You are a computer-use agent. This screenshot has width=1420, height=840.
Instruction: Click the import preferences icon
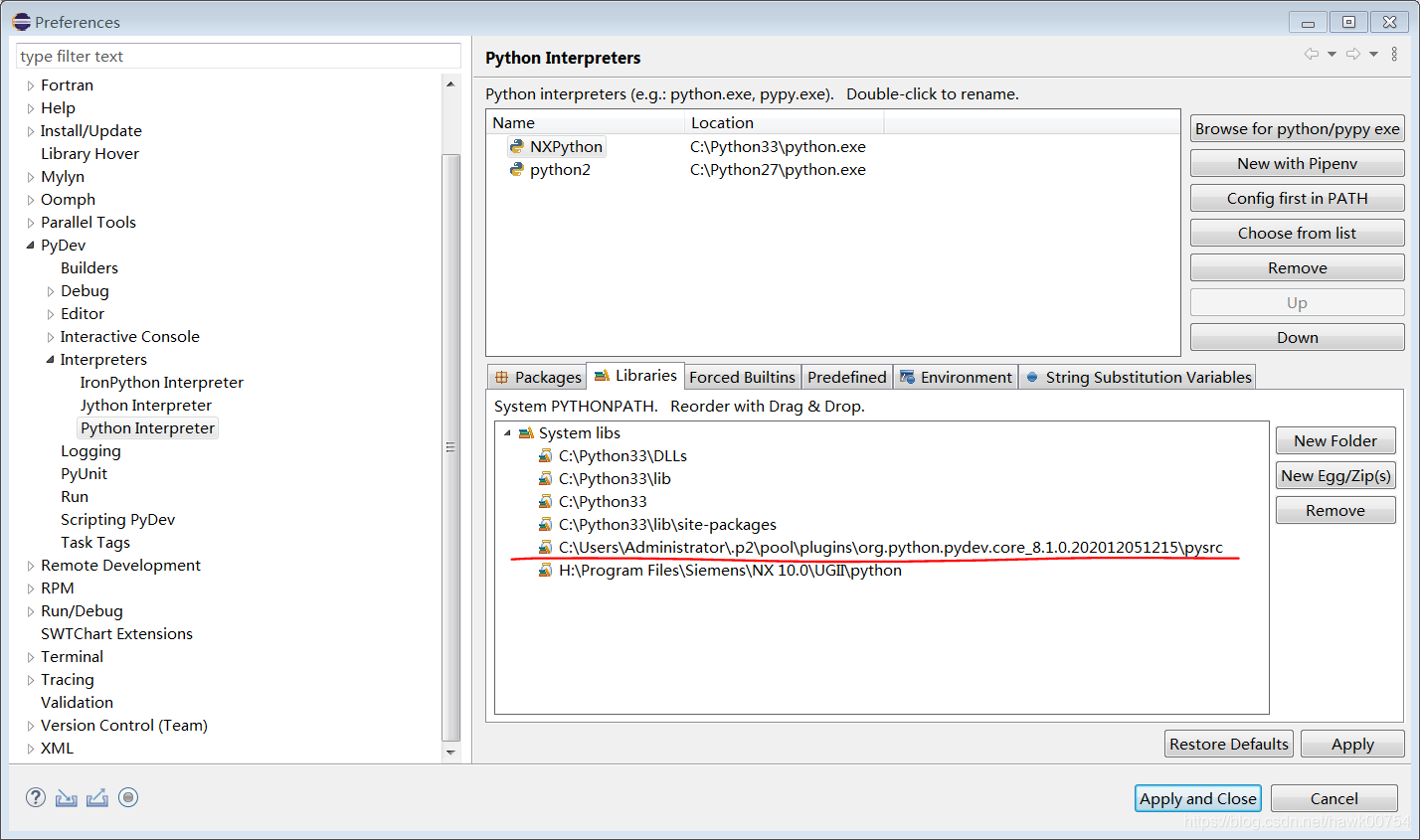67,797
